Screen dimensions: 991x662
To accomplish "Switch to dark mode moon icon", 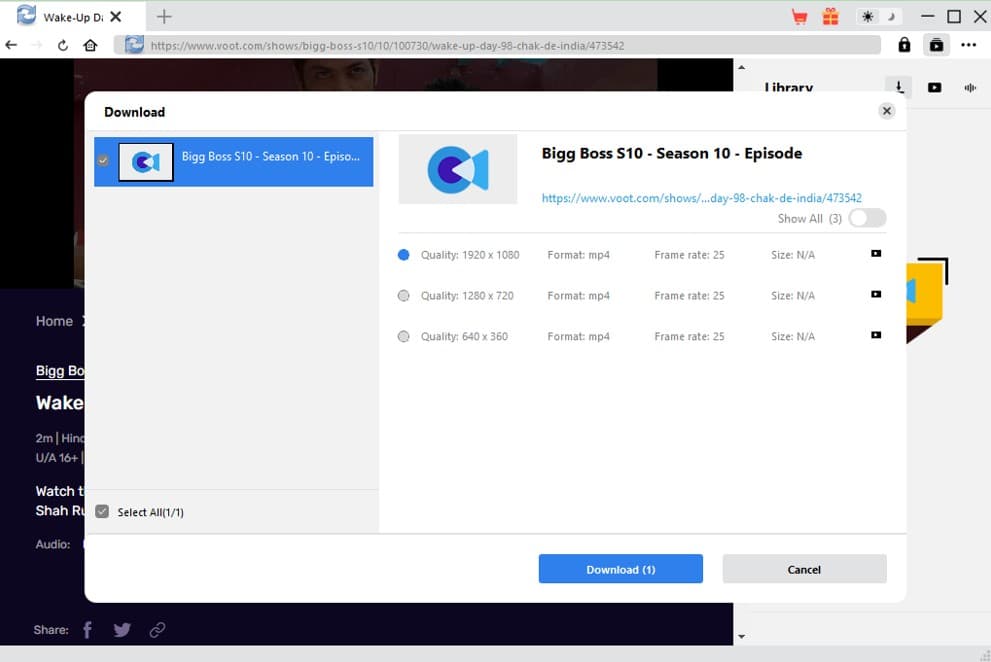I will coord(889,17).
